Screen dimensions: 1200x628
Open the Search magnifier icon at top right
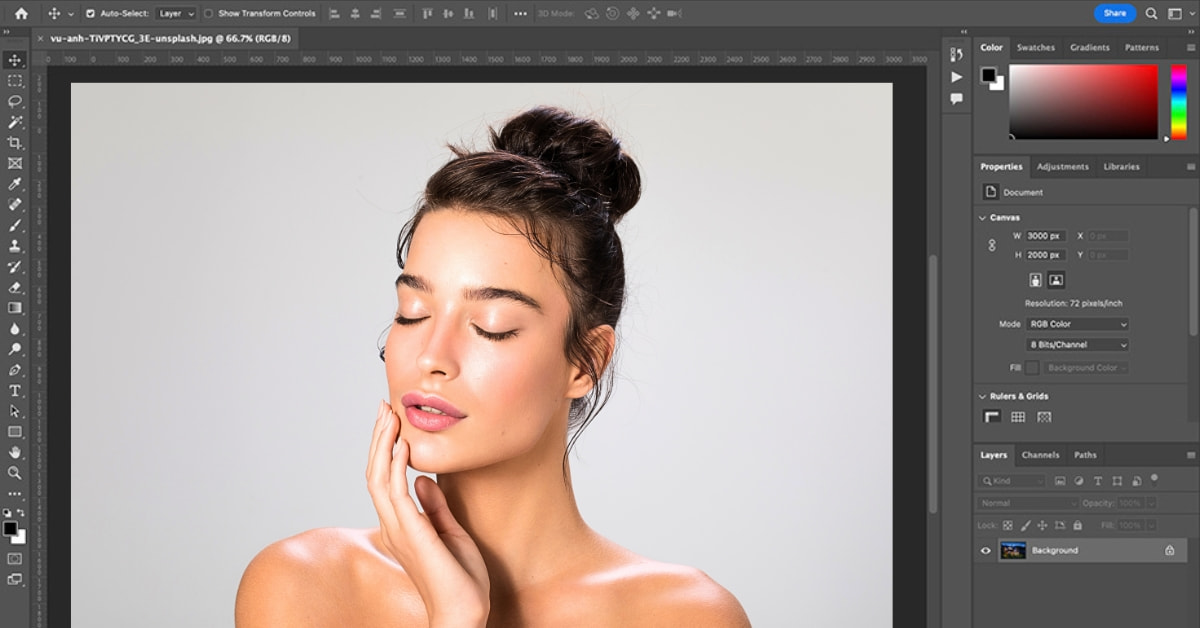(1151, 14)
